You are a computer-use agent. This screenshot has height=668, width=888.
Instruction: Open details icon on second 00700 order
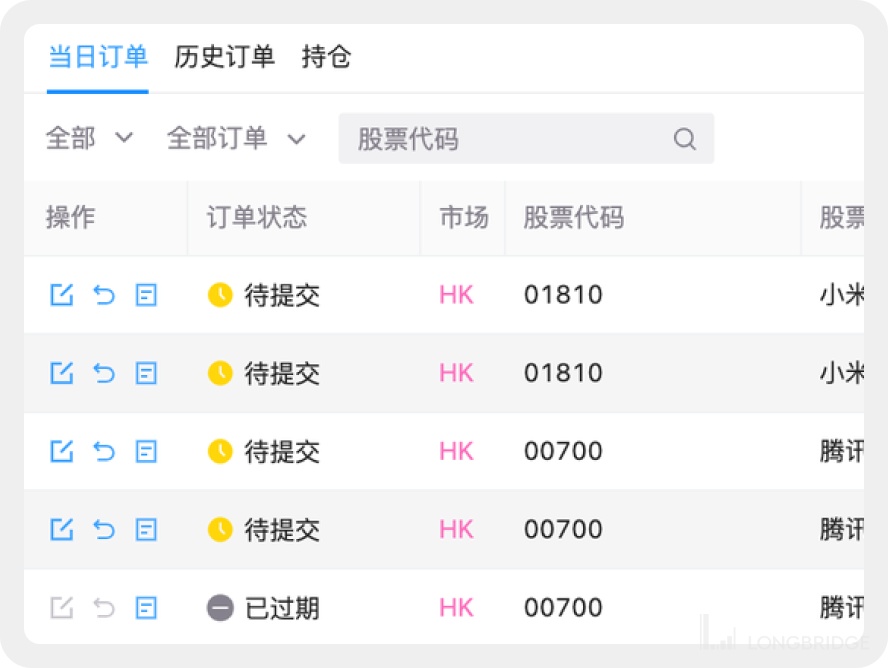tap(146, 529)
